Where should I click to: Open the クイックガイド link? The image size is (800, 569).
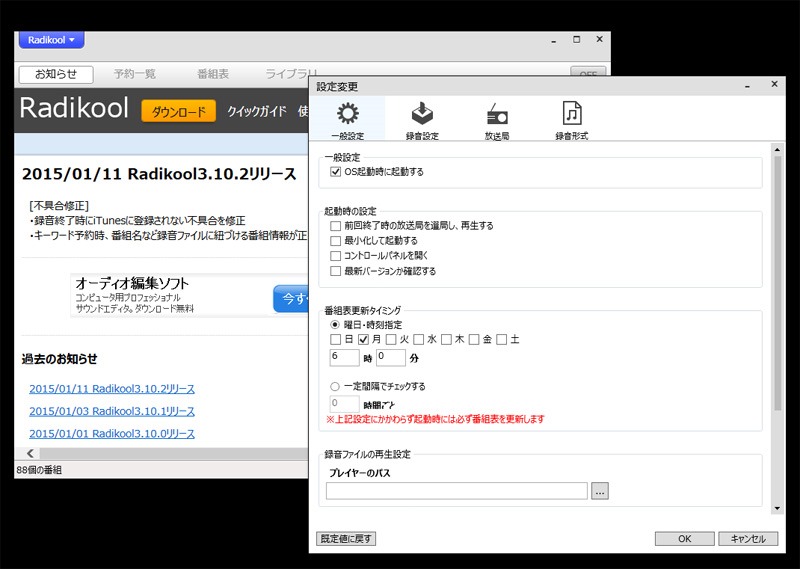[257, 111]
